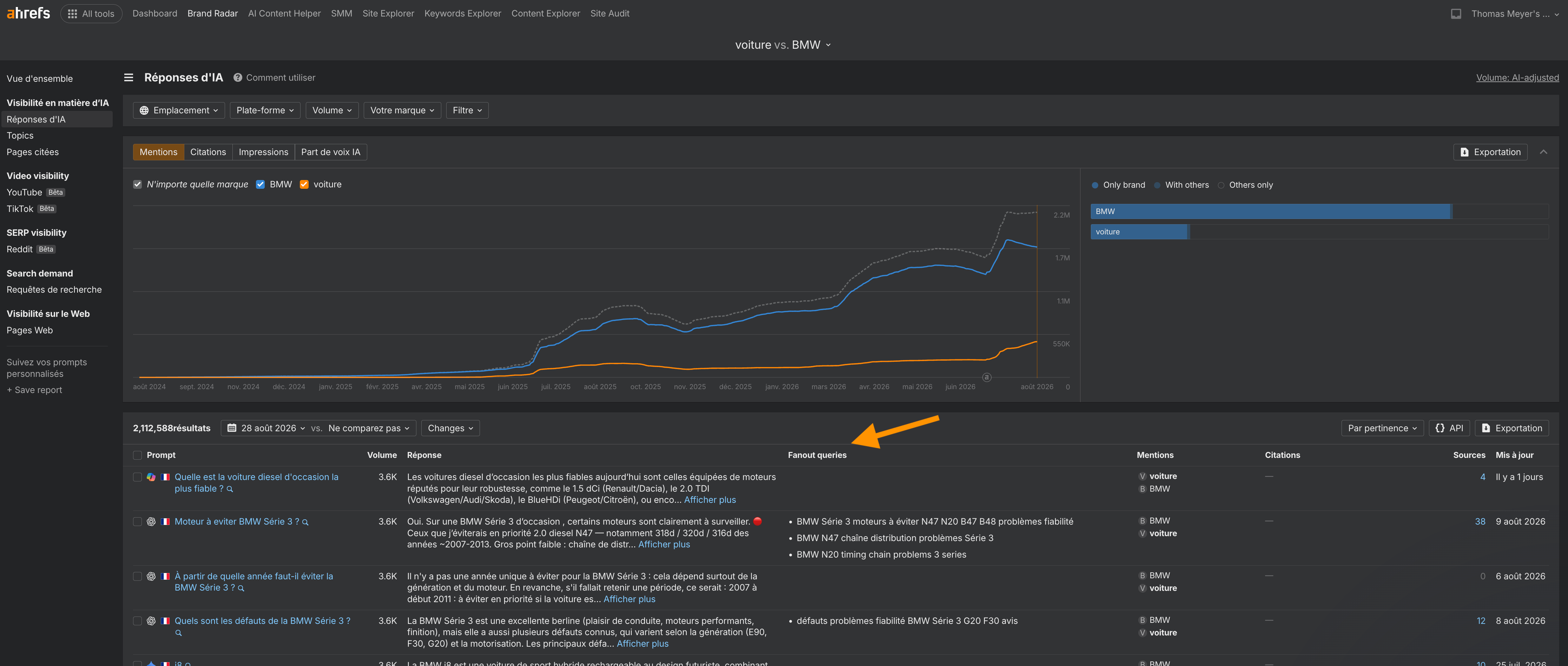
Task: Click Volume: AI-adjusted link
Action: 1517,78
